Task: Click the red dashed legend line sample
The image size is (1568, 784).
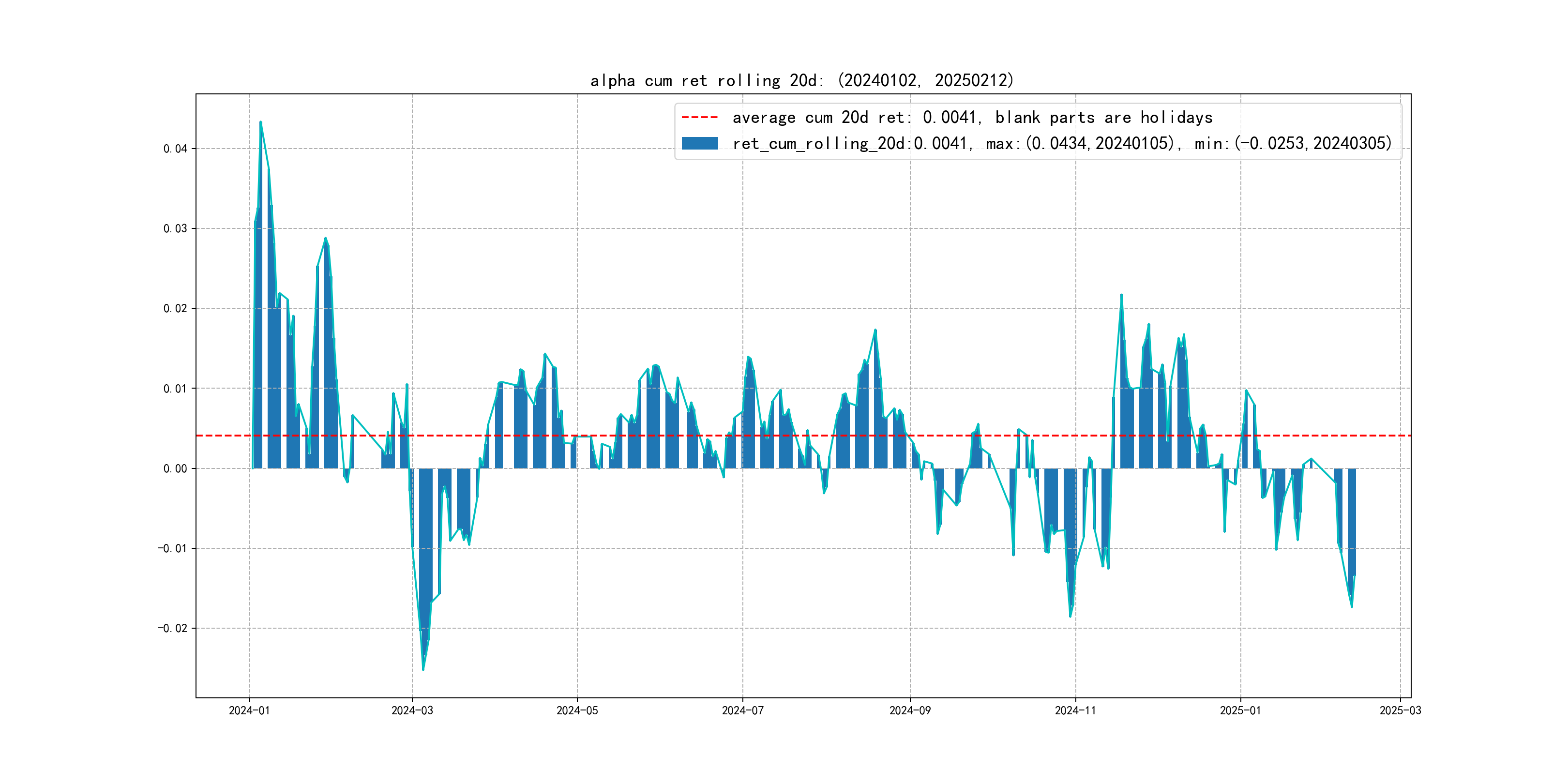Action: pyautogui.click(x=699, y=117)
